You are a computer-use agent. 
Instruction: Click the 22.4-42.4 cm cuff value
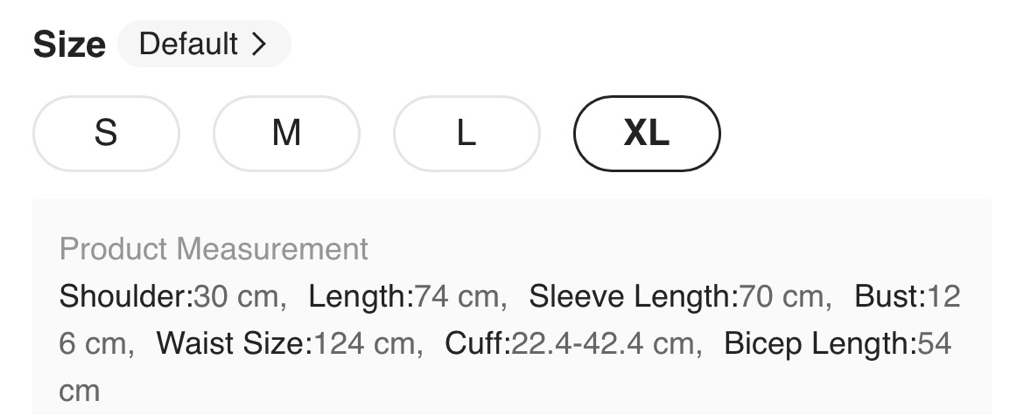coord(602,344)
